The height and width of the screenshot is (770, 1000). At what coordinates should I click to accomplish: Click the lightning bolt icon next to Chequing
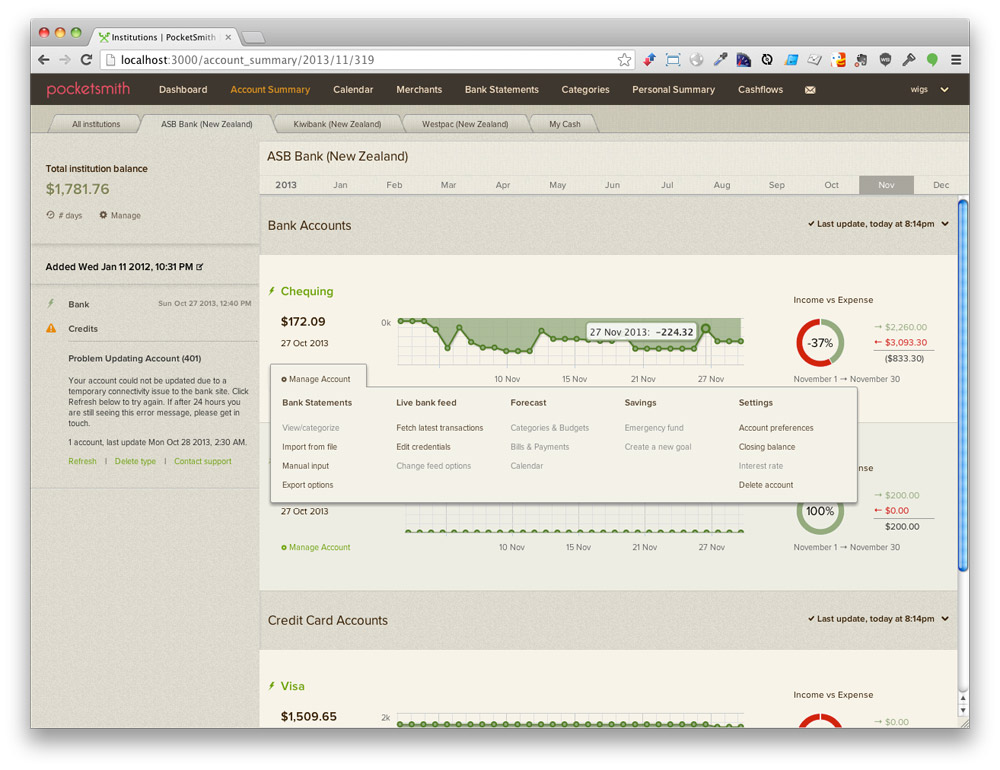coord(271,292)
